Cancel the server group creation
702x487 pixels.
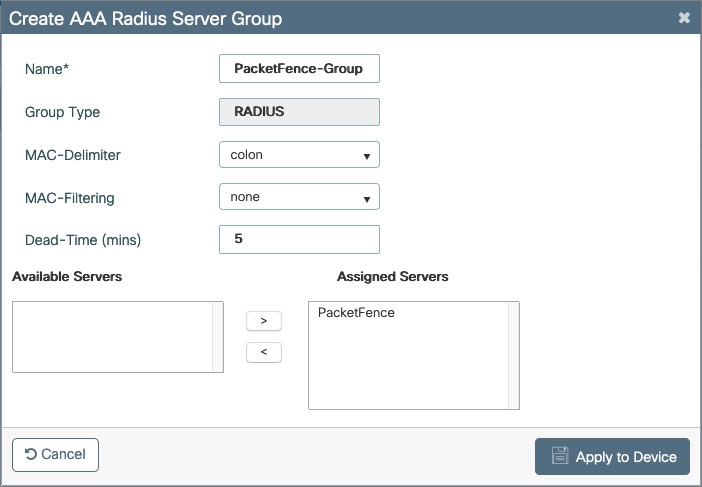click(55, 454)
